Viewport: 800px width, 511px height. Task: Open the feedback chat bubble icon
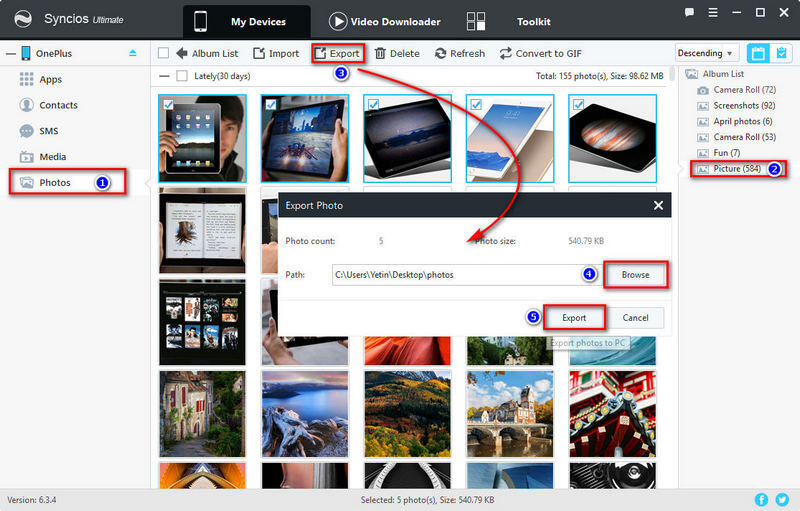point(690,14)
